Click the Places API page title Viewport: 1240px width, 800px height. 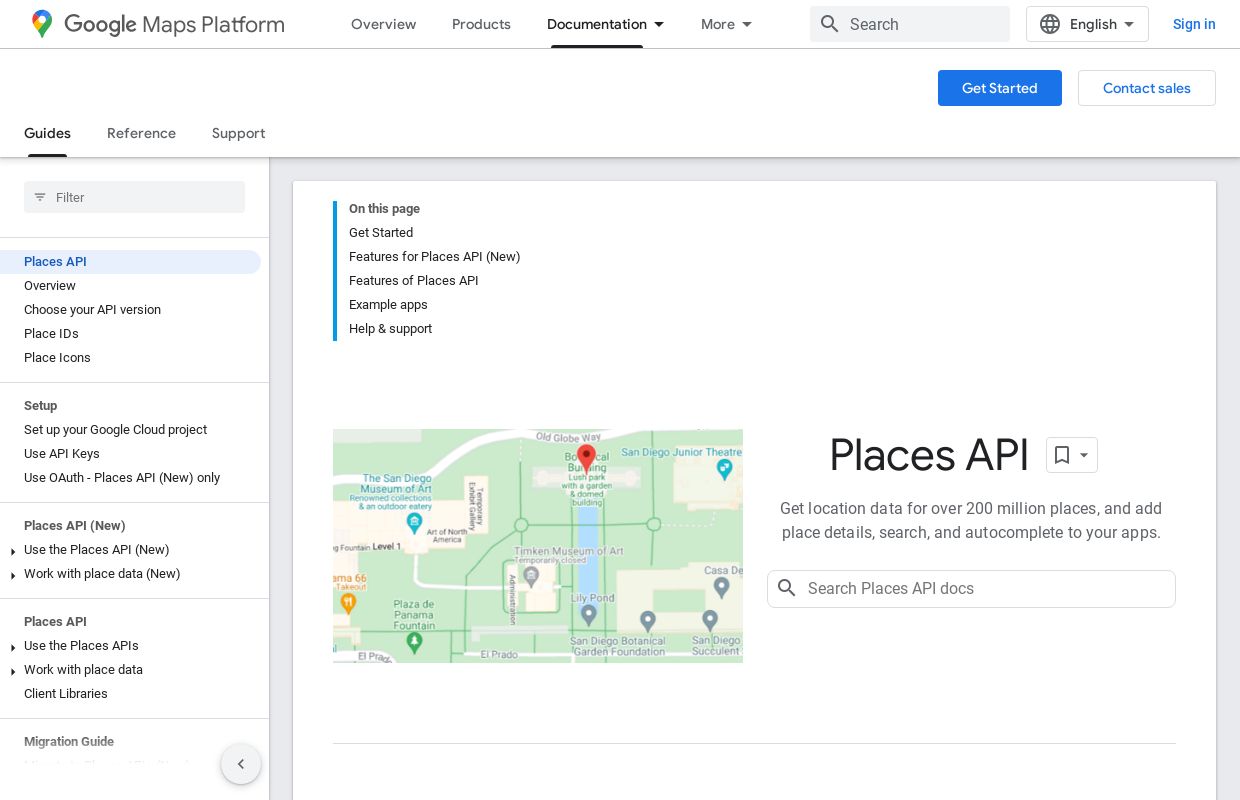[x=929, y=455]
